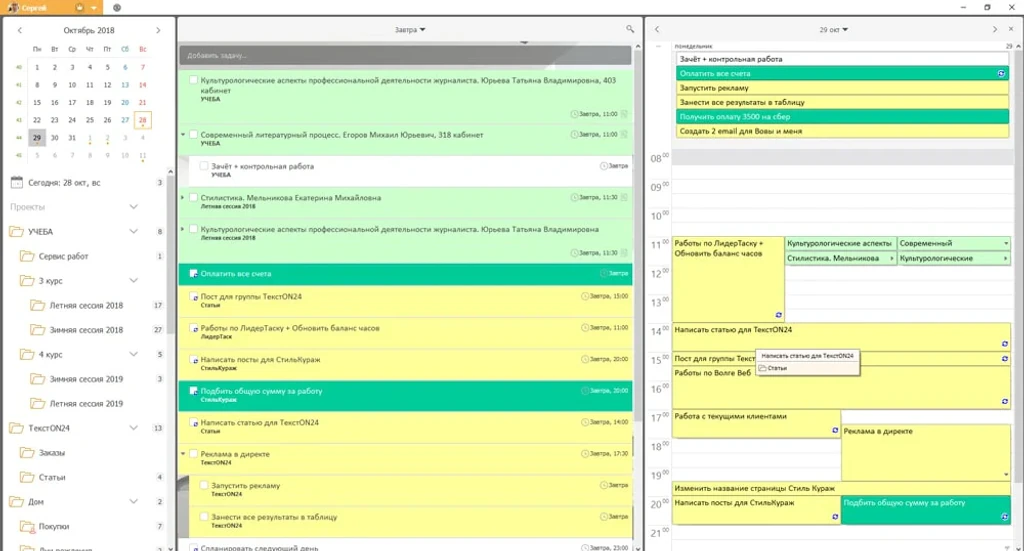Click the УЧЕБА project folder icon

(16, 232)
